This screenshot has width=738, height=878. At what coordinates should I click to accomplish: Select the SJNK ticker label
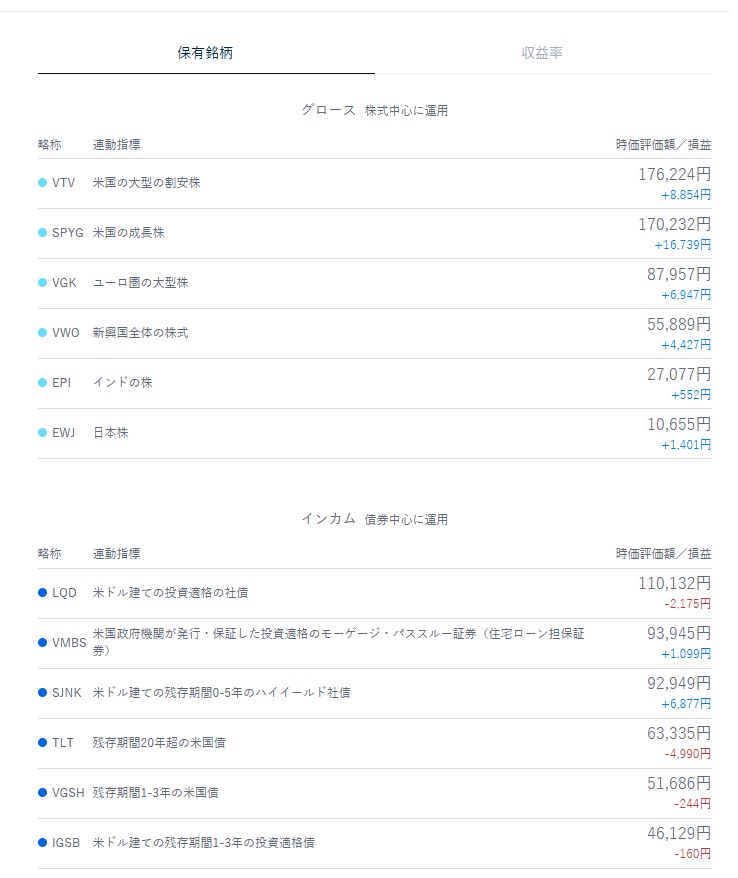[67, 693]
